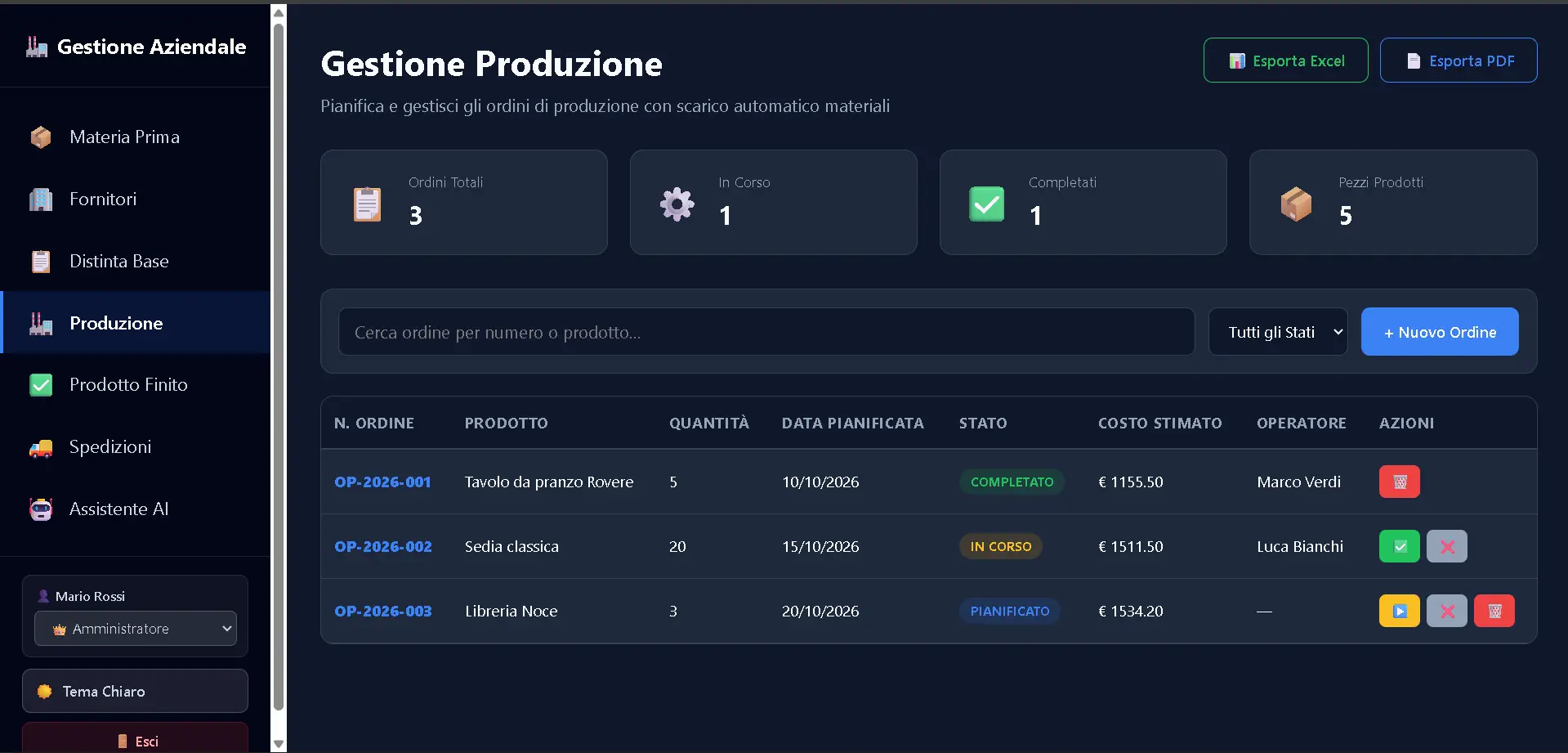This screenshot has width=1568, height=753.
Task: Start order OP-2026-003 with the yellow play button
Action: [1399, 611]
